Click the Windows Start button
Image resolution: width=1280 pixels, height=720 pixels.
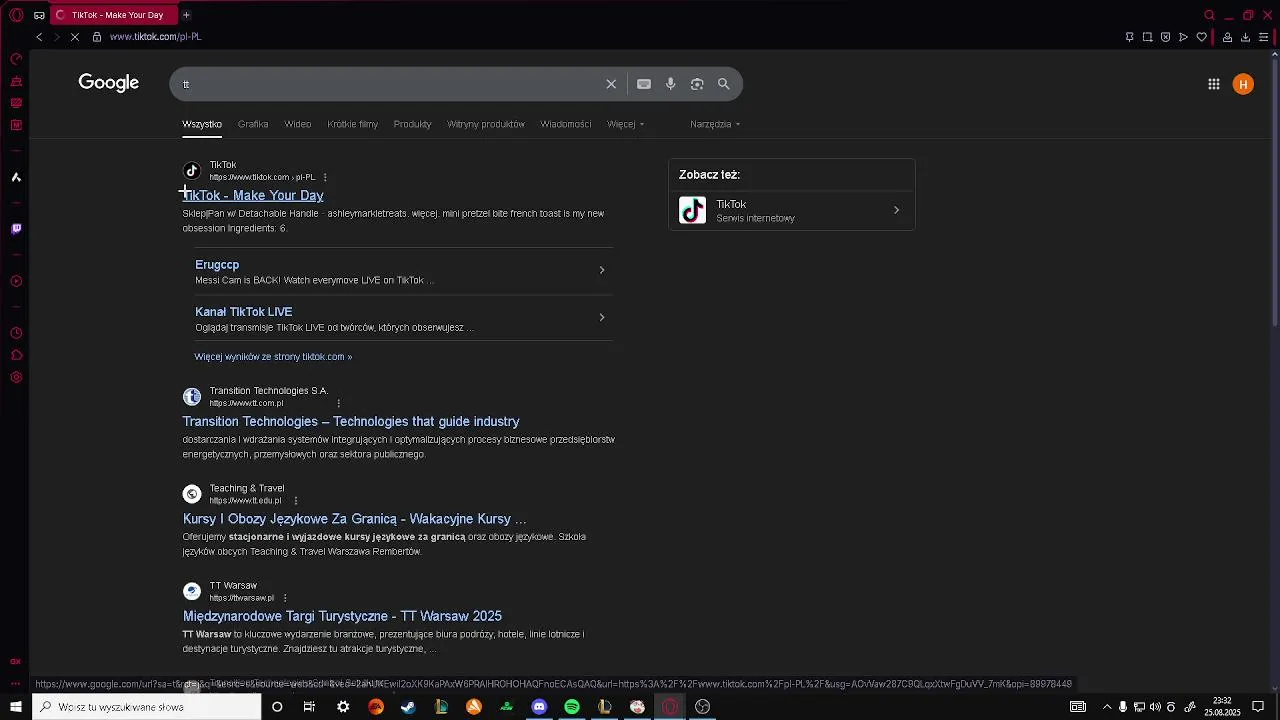[16, 707]
